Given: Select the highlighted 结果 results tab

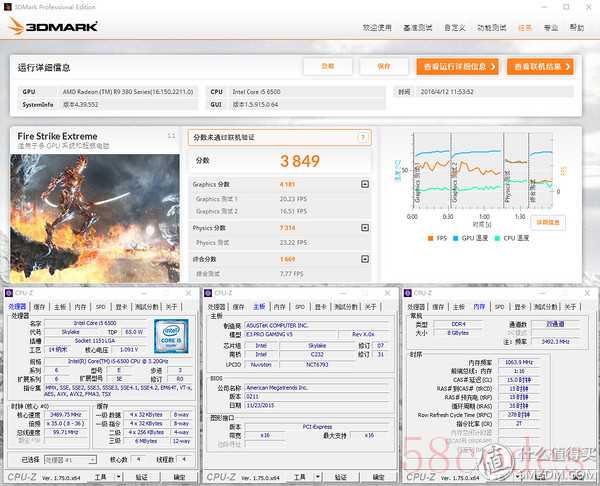Looking at the screenshot, I should [525, 28].
